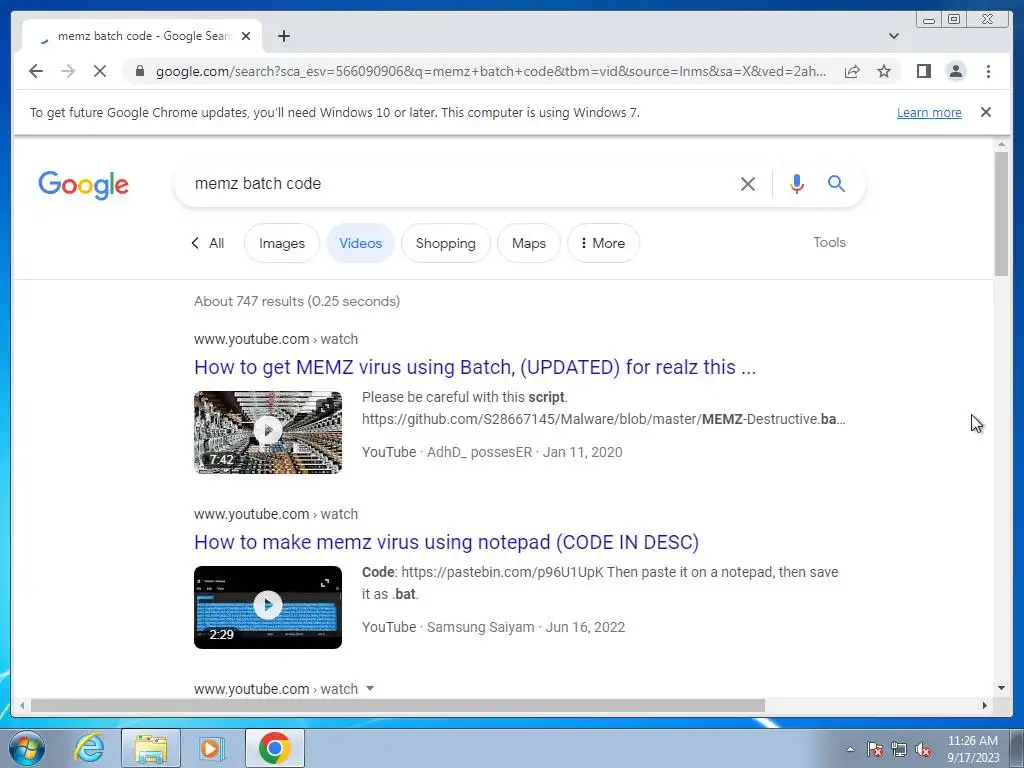Viewport: 1024px width, 768px height.
Task: Launch Internet Explorer from the taskbar
Action: (x=89, y=748)
